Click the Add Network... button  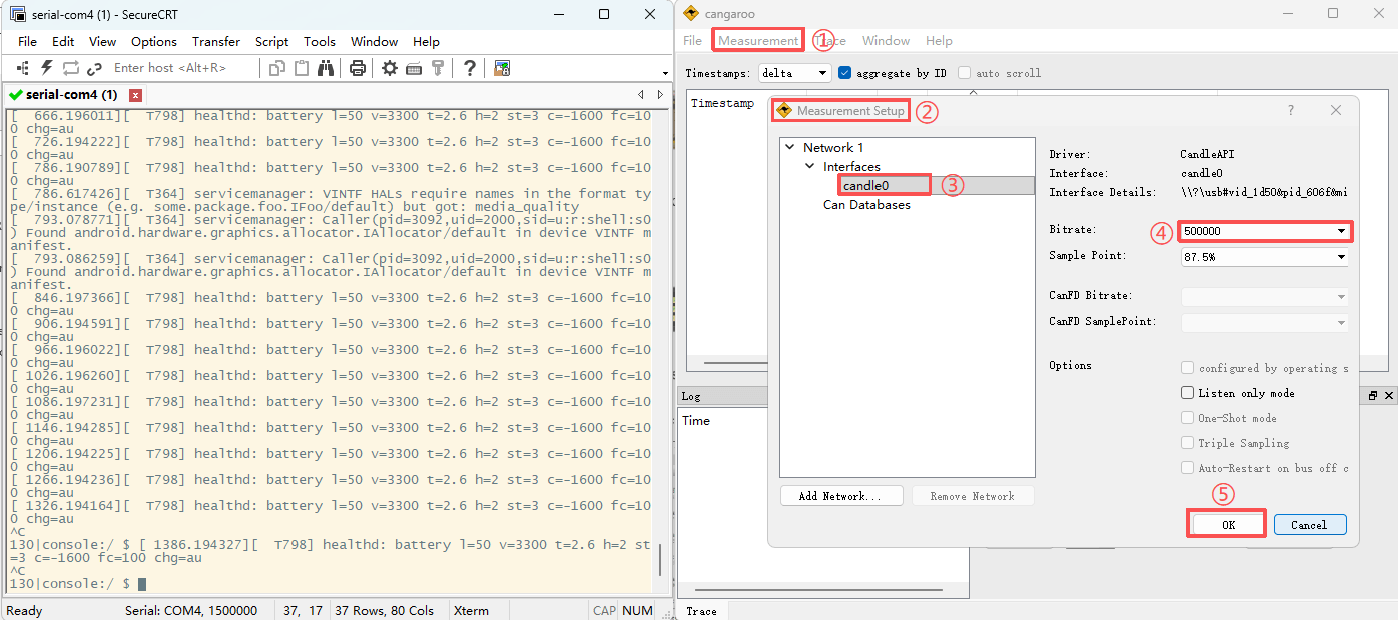coord(841,496)
